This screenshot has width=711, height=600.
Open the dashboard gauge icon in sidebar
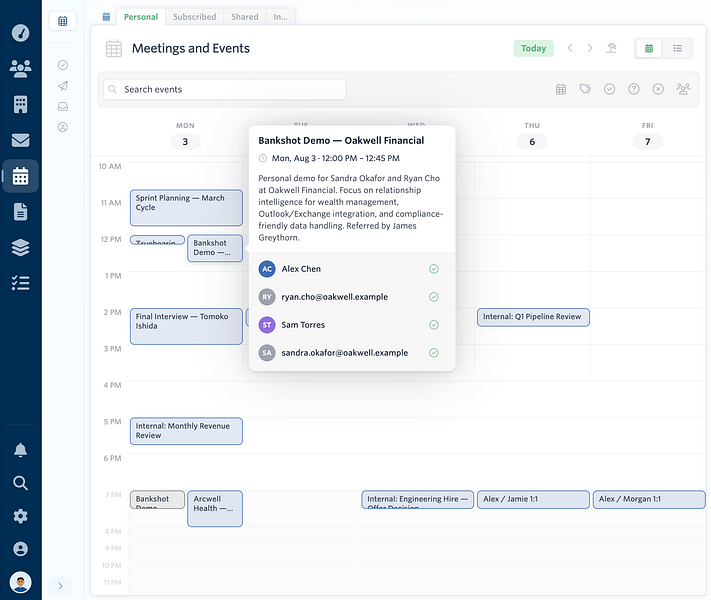point(20,33)
